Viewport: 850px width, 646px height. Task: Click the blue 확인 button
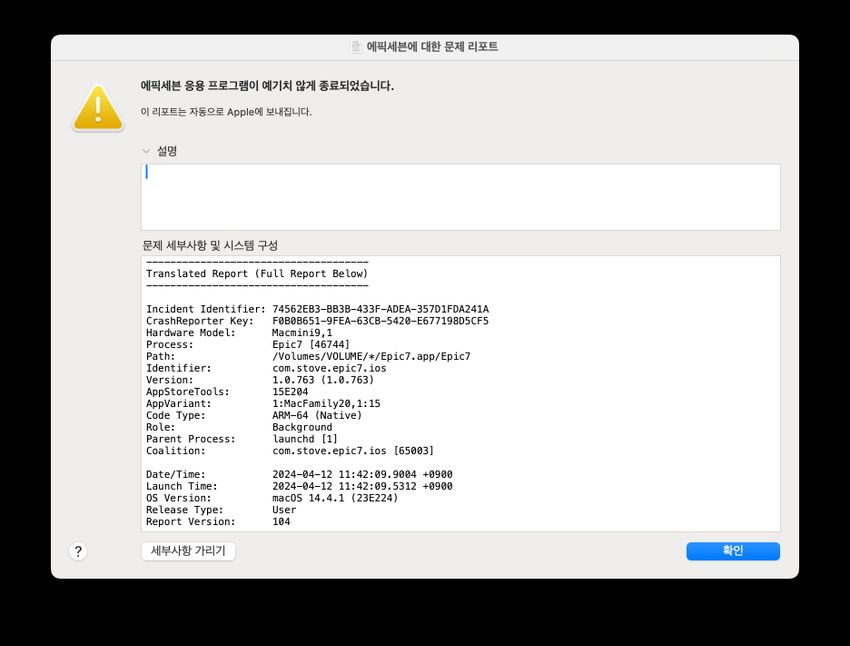pyautogui.click(x=733, y=551)
